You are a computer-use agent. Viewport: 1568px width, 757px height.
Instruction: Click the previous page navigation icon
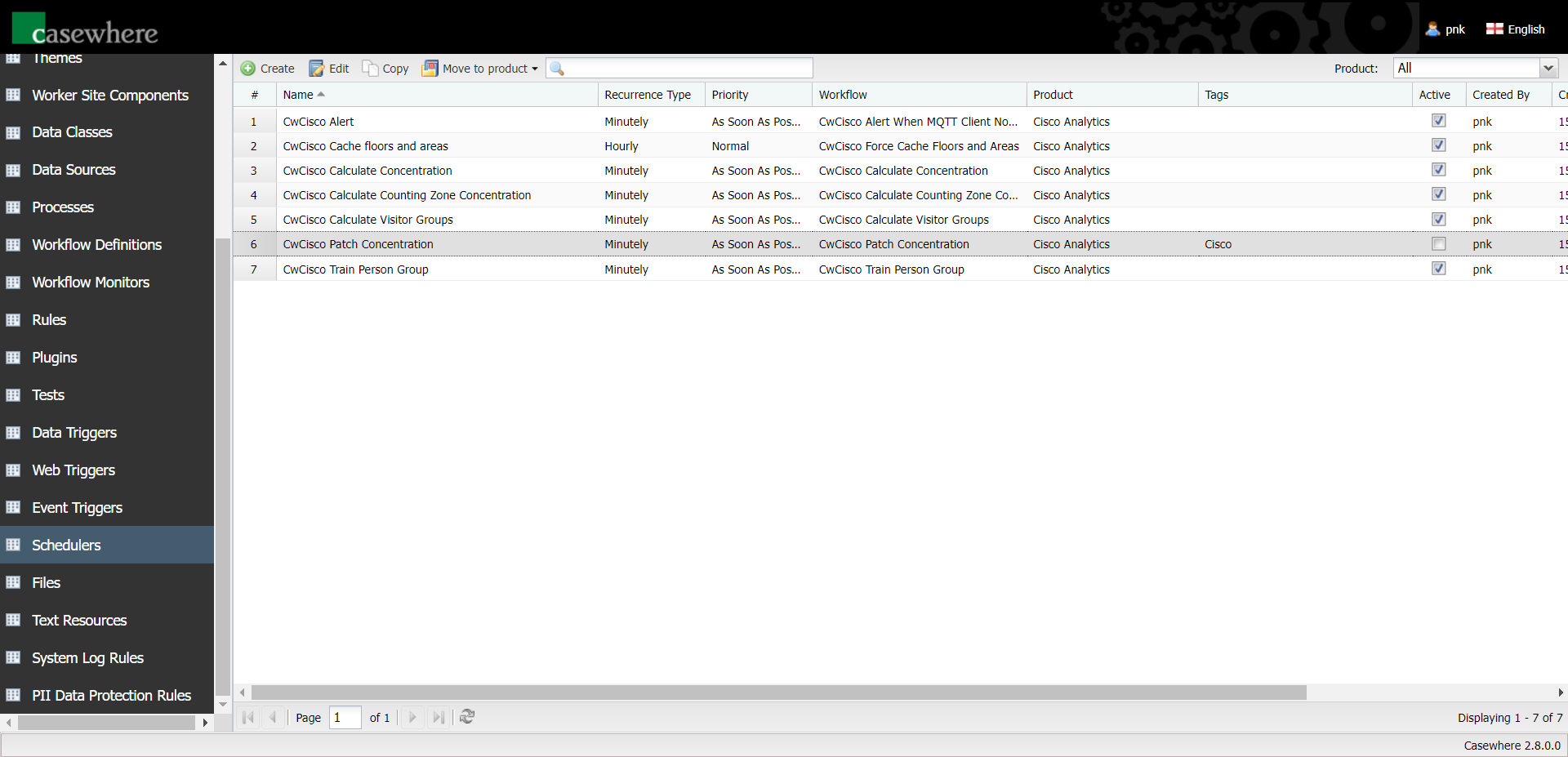273,717
